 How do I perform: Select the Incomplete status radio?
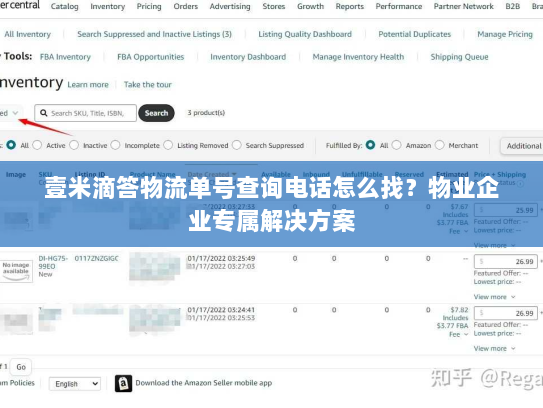[x=115, y=145]
